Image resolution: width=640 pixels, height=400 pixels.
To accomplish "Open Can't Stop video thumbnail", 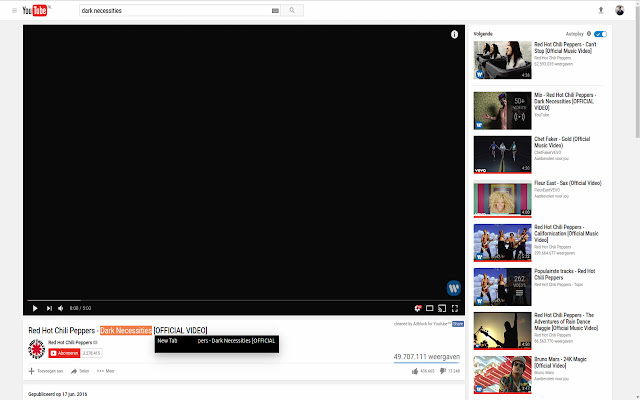I will 502,60.
